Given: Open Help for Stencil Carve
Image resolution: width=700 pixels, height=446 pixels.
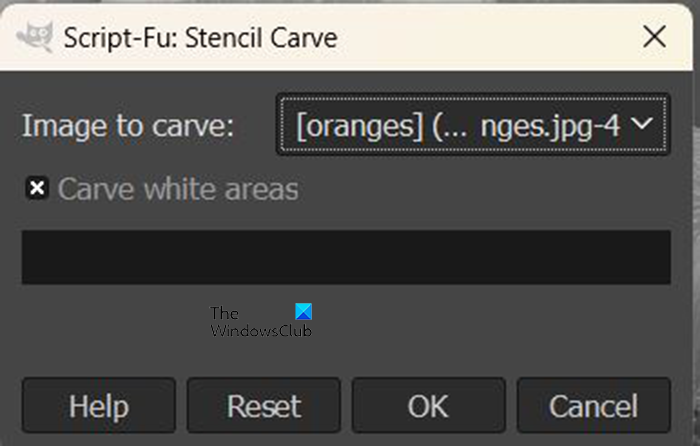Looking at the screenshot, I should click(98, 406).
